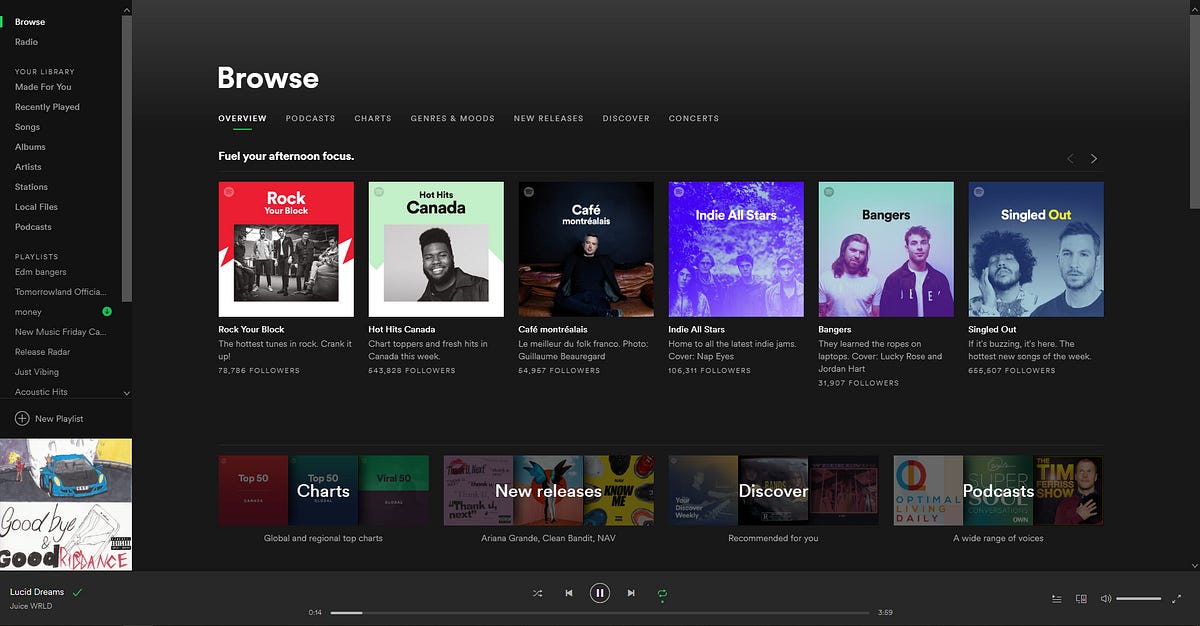Pause the currently playing song
Image resolution: width=1200 pixels, height=626 pixels.
[600, 592]
